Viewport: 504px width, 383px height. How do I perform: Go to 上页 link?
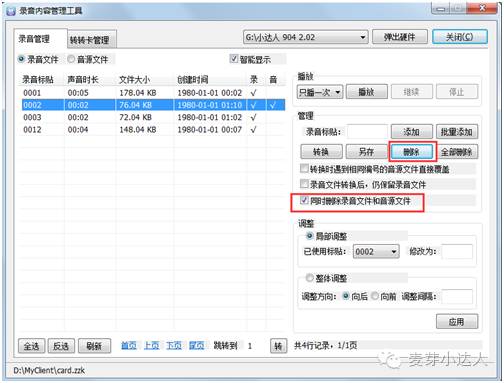pos(151,345)
